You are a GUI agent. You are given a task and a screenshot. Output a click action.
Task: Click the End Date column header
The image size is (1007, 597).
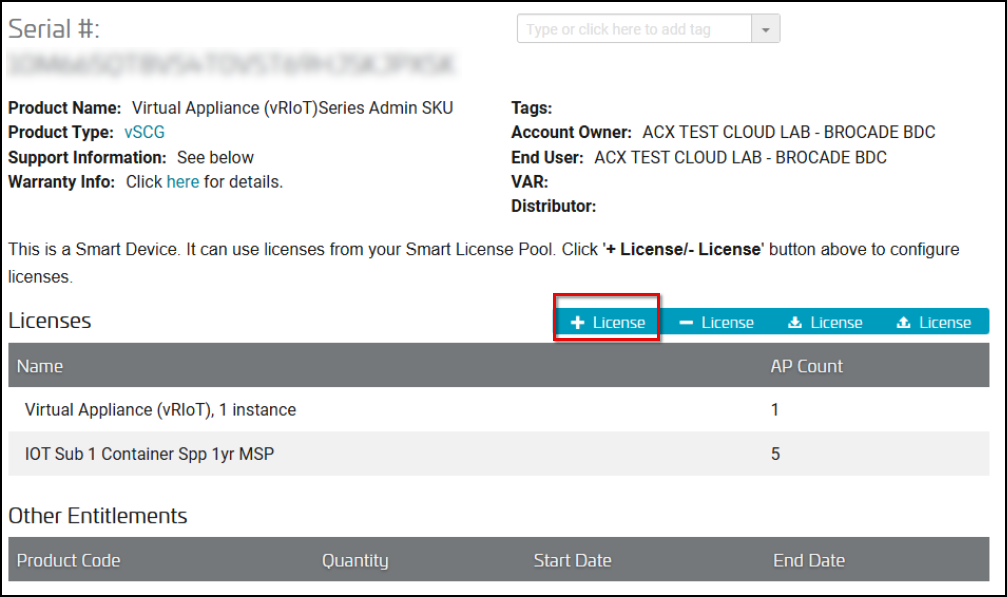click(809, 560)
